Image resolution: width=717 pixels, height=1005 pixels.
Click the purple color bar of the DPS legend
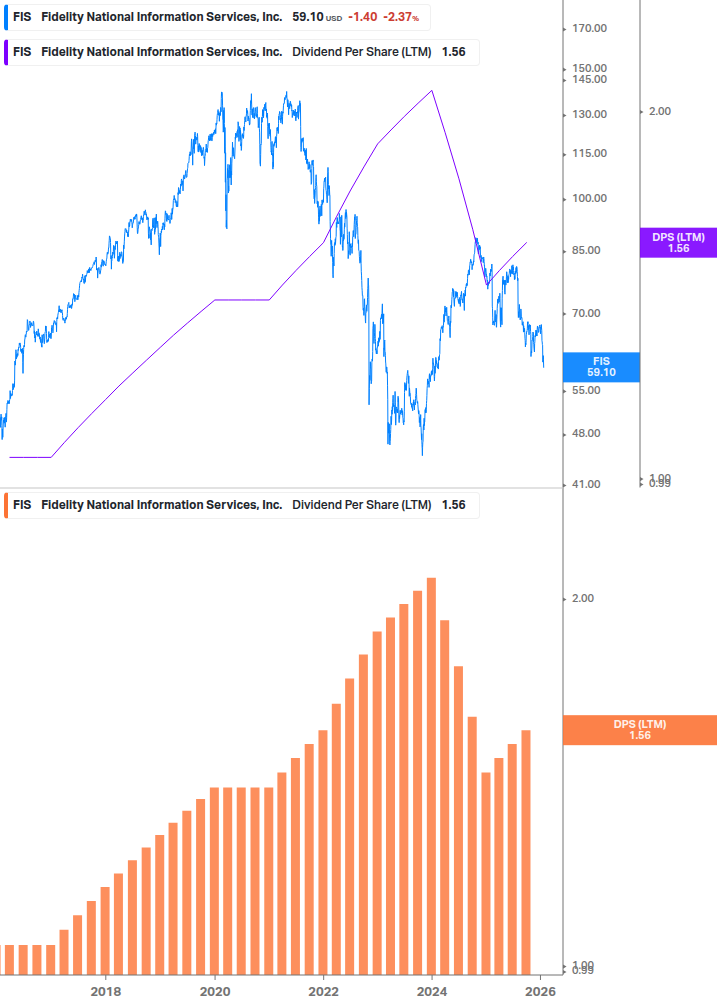click(6, 53)
